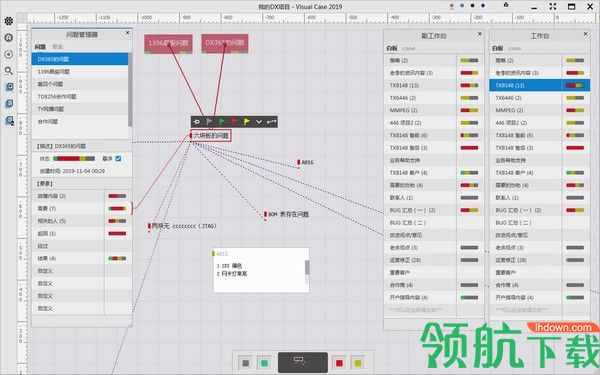Open the settings gear in left sidebar
The height and width of the screenshot is (375, 600).
pyautogui.click(x=8, y=21)
